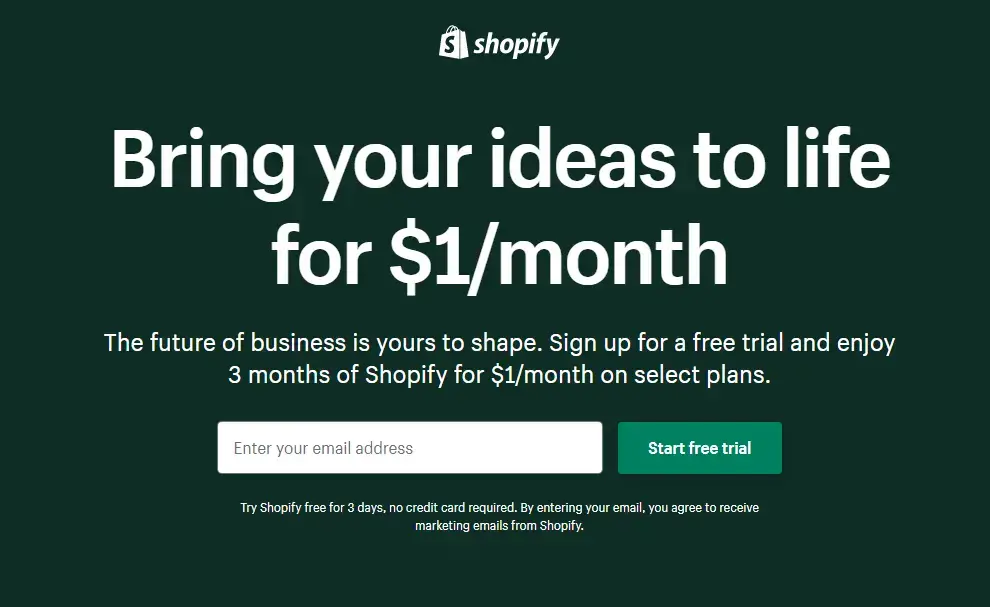Click the word 'life' in the headline
This screenshot has width=990, height=607.
(x=837, y=158)
